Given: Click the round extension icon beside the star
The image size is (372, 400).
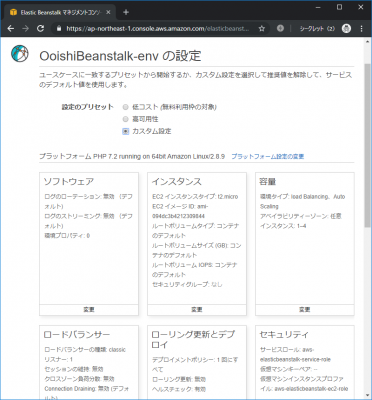Looking at the screenshot, I should [x=280, y=29].
